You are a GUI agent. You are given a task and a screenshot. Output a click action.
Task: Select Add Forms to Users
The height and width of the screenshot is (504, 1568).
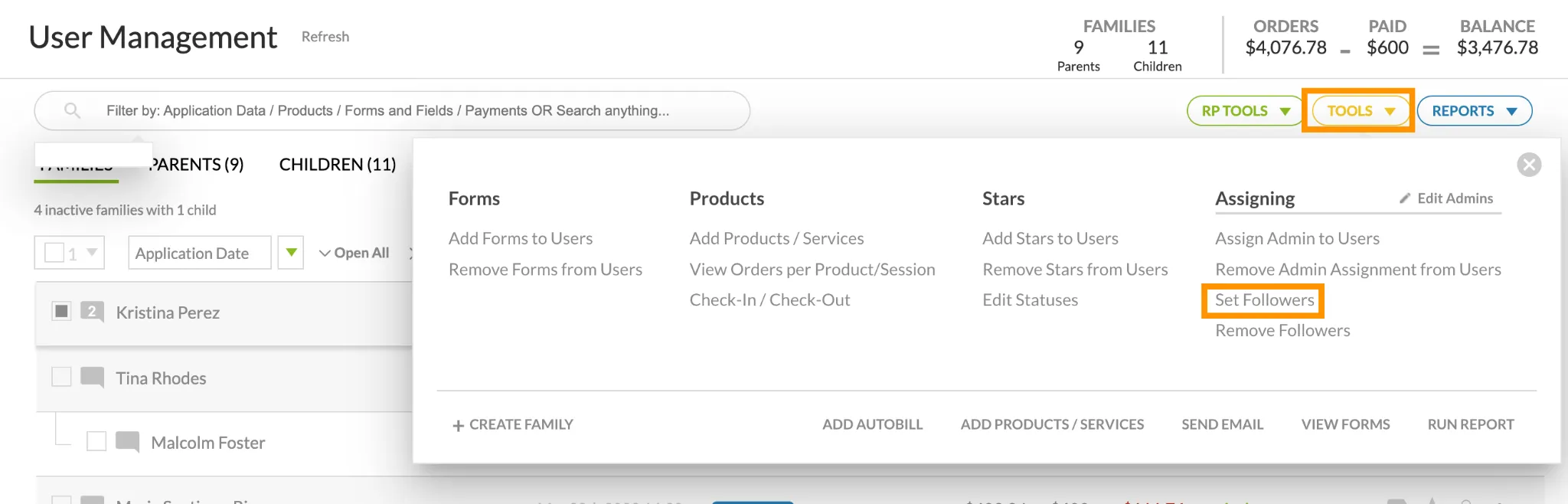pos(521,238)
